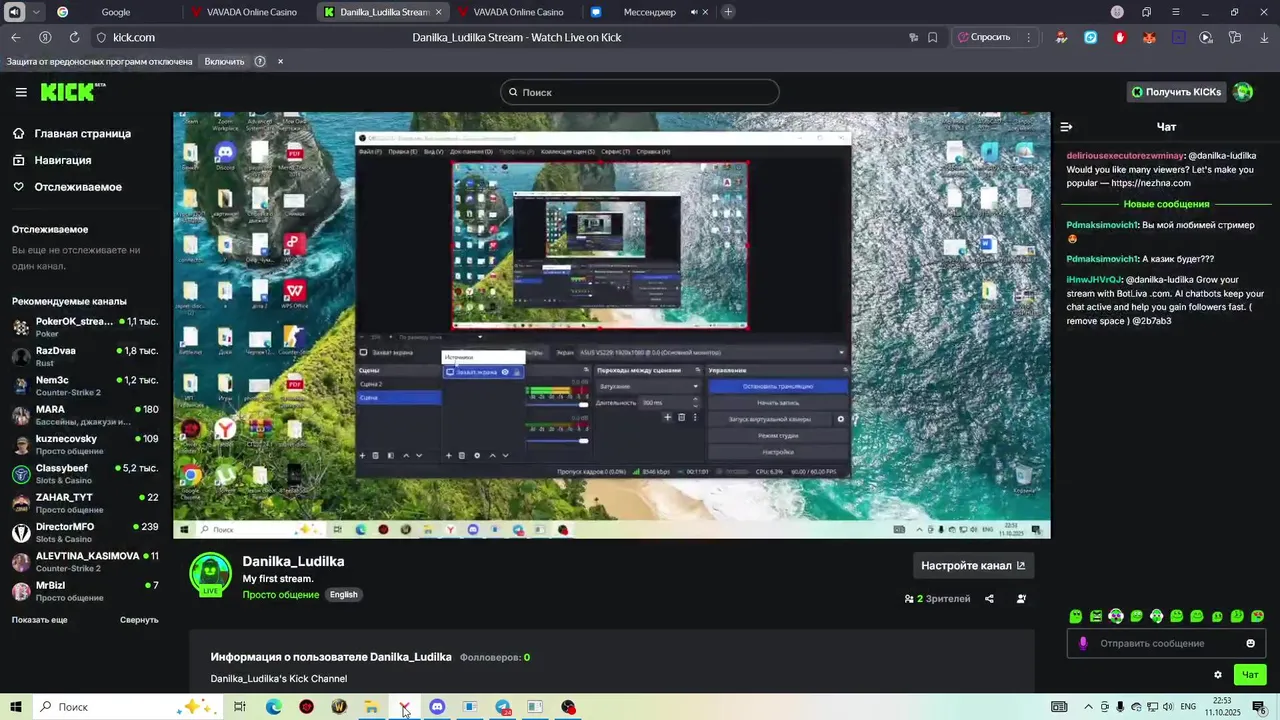This screenshot has height=720, width=1280.
Task: Open protection info help icon
Action: [x=260, y=61]
